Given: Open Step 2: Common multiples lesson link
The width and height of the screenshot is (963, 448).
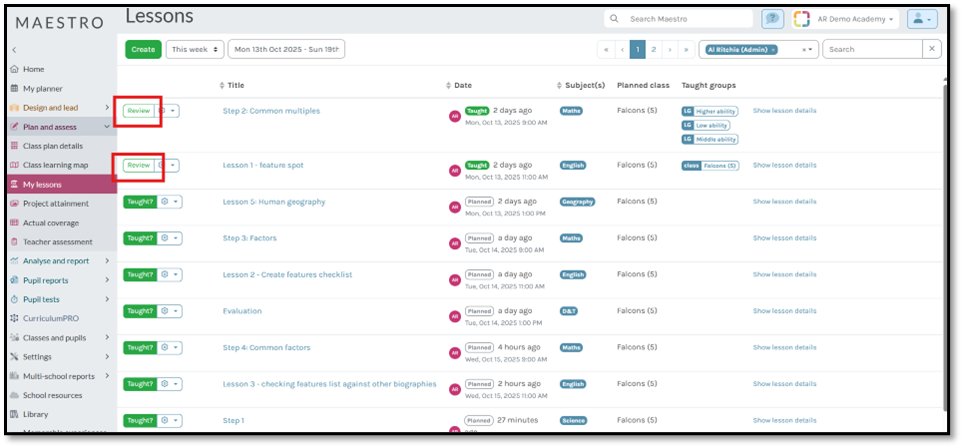Looking at the screenshot, I should pyautogui.click(x=271, y=111).
